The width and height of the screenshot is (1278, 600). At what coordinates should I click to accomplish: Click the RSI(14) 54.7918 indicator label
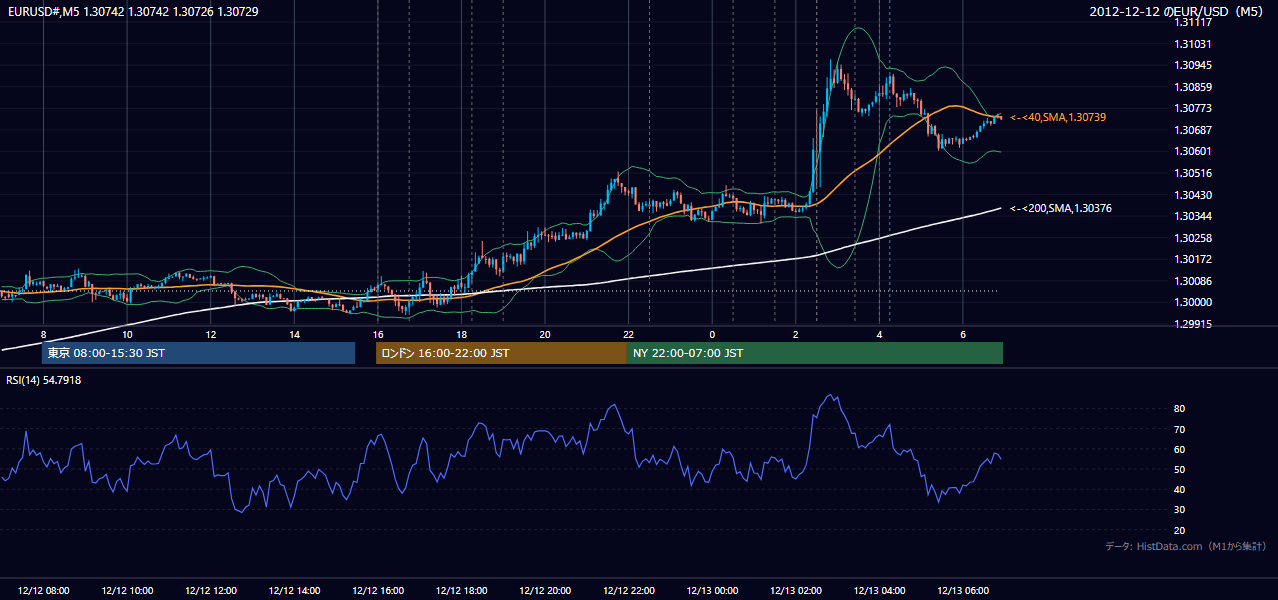[44, 380]
